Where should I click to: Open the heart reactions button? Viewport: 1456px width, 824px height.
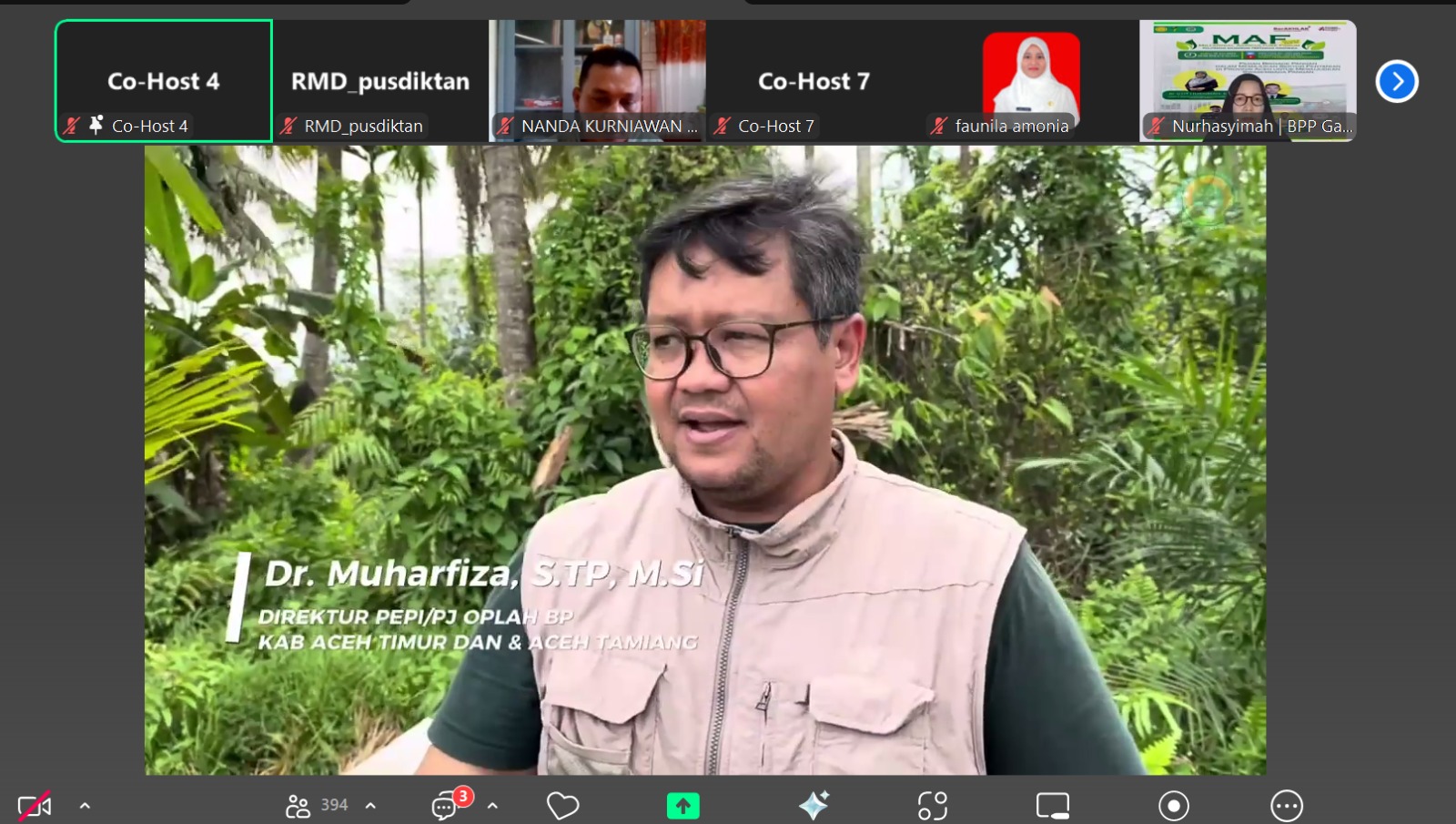click(x=562, y=806)
